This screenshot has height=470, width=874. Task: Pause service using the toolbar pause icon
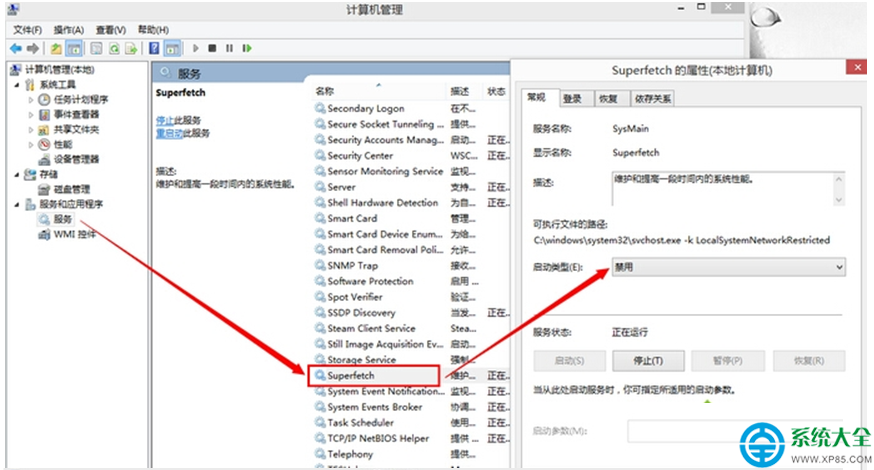pyautogui.click(x=229, y=49)
